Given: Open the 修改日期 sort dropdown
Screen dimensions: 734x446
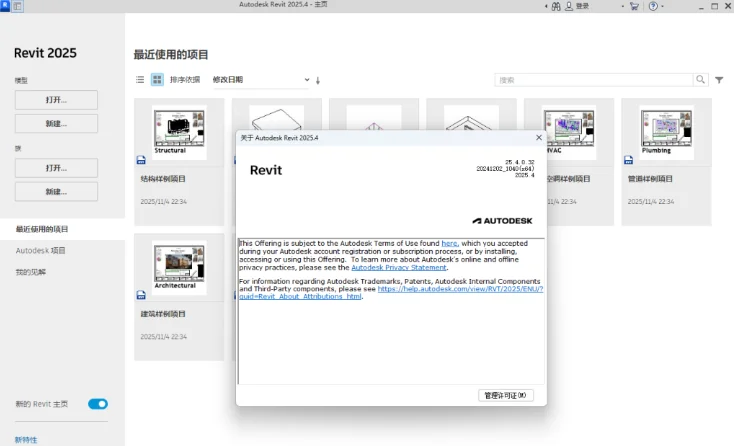Looking at the screenshot, I should coord(261,80).
